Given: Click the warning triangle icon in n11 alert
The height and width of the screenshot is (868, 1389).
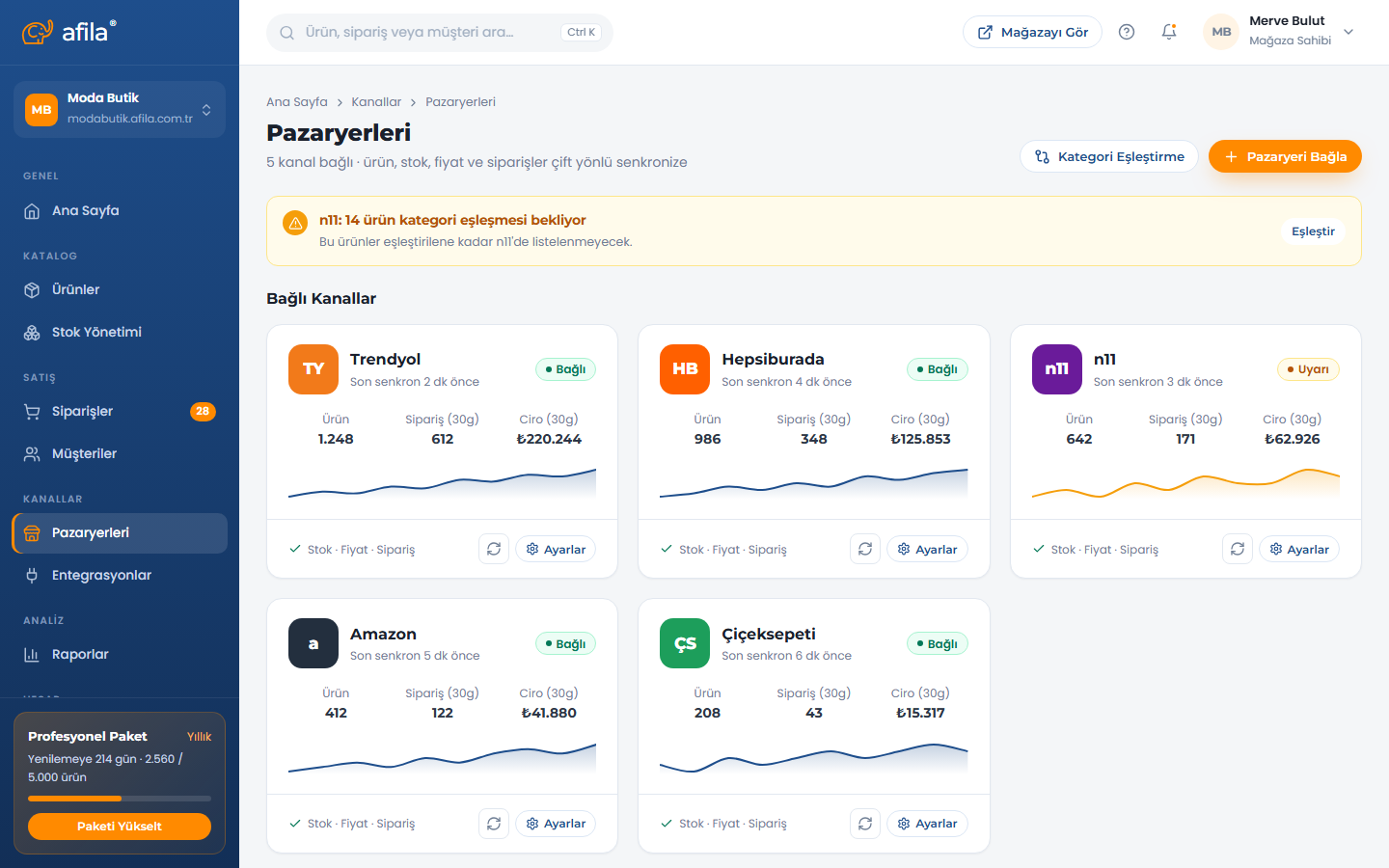Looking at the screenshot, I should [295, 223].
